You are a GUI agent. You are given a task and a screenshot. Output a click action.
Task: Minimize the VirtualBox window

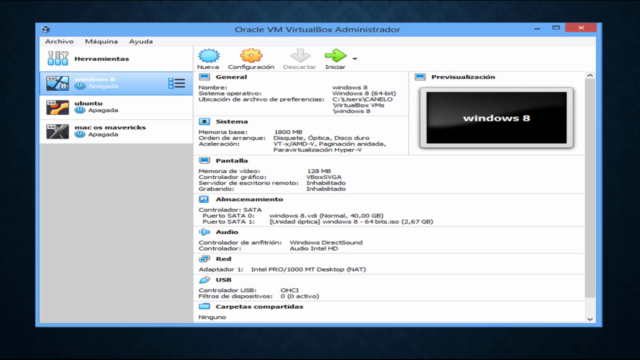pos(537,28)
